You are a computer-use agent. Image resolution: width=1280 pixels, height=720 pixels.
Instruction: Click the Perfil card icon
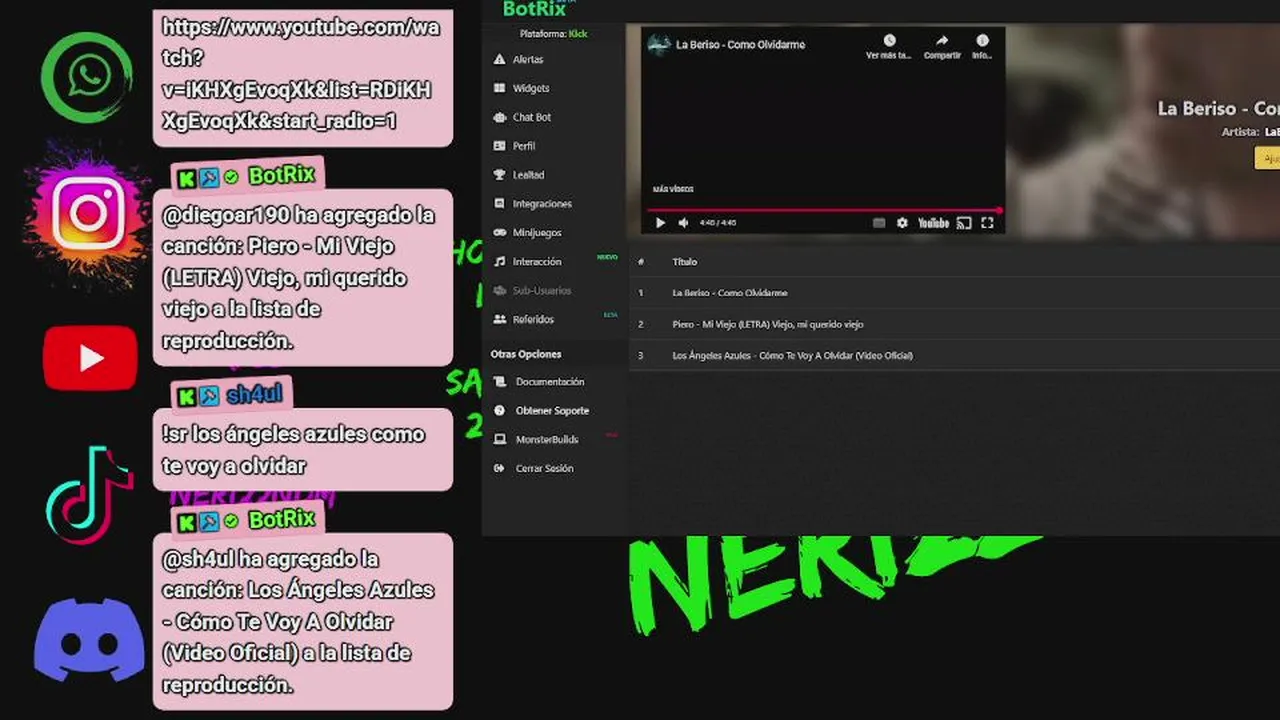pos(500,146)
